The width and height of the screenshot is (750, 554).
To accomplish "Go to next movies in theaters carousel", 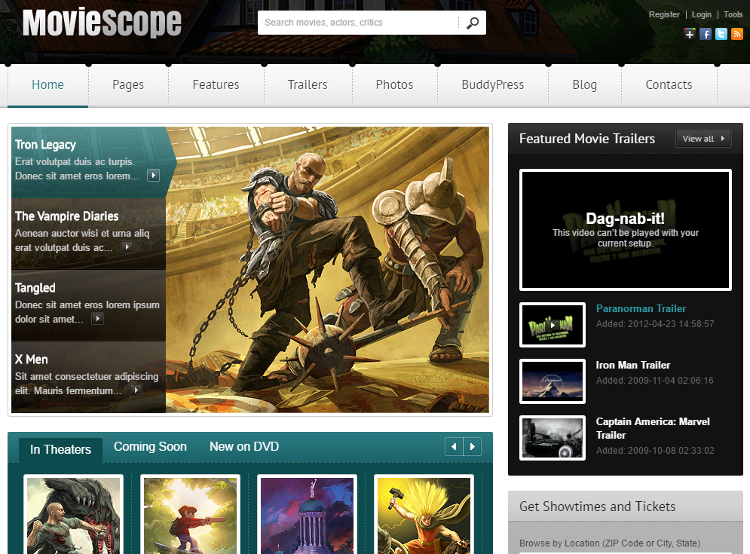I will pos(472,446).
